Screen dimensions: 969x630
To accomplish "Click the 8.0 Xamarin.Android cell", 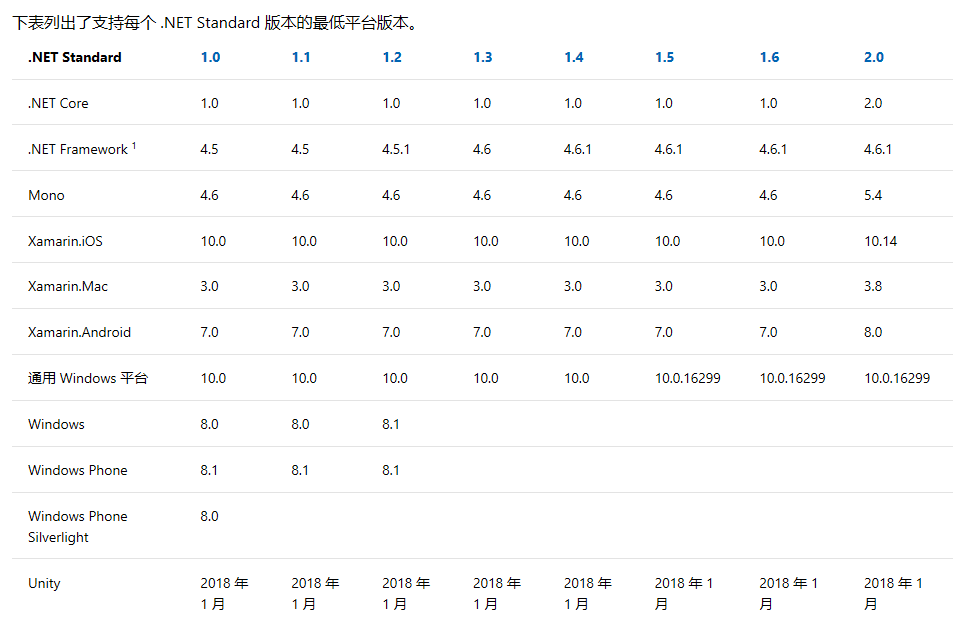I will [873, 332].
